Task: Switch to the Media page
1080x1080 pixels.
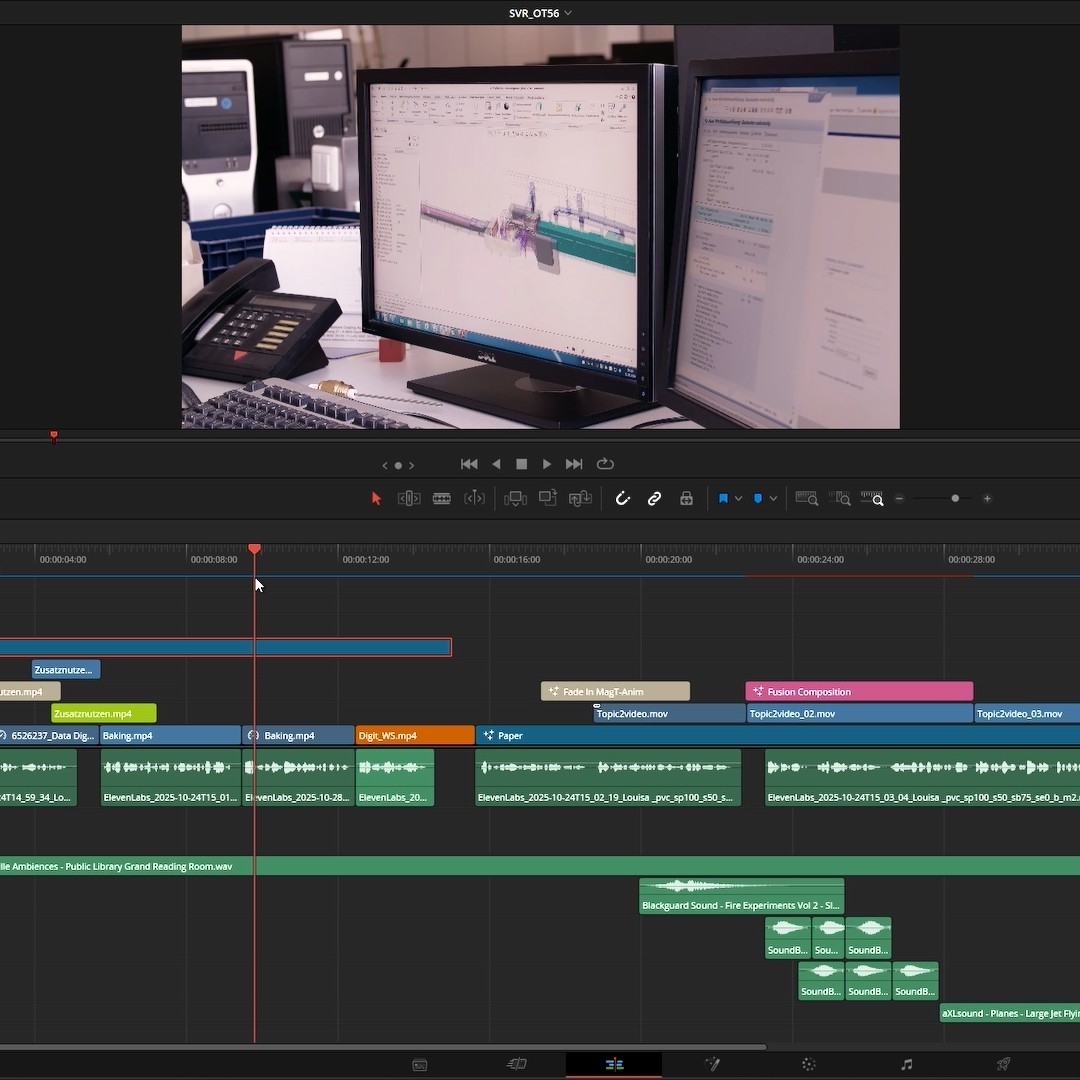Action: [420, 1064]
